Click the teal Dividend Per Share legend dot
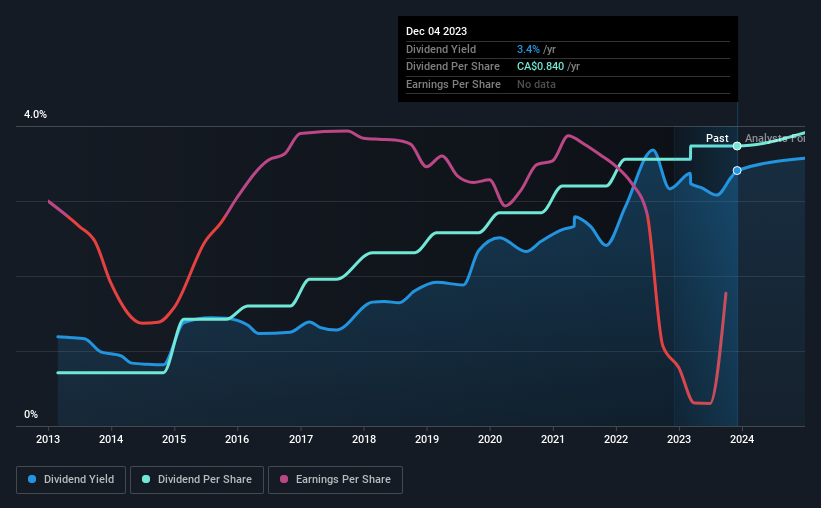821x508 pixels. (x=146, y=479)
